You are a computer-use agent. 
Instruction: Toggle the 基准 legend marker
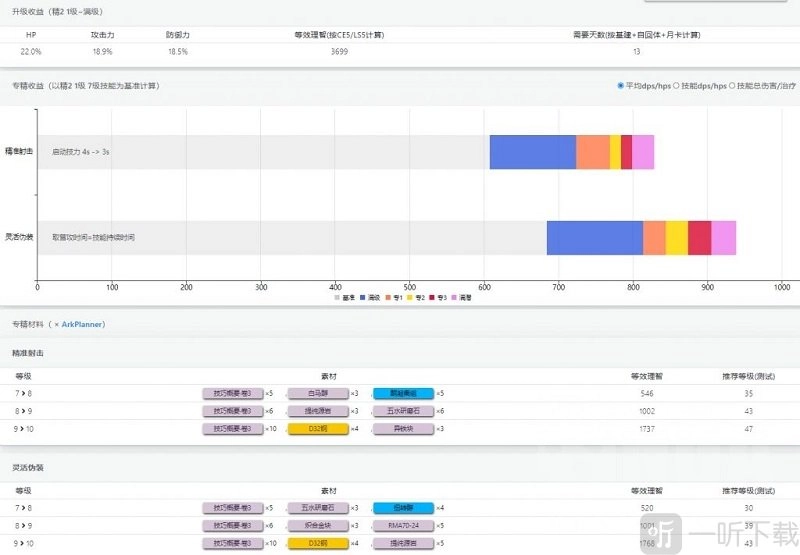[x=336, y=297]
